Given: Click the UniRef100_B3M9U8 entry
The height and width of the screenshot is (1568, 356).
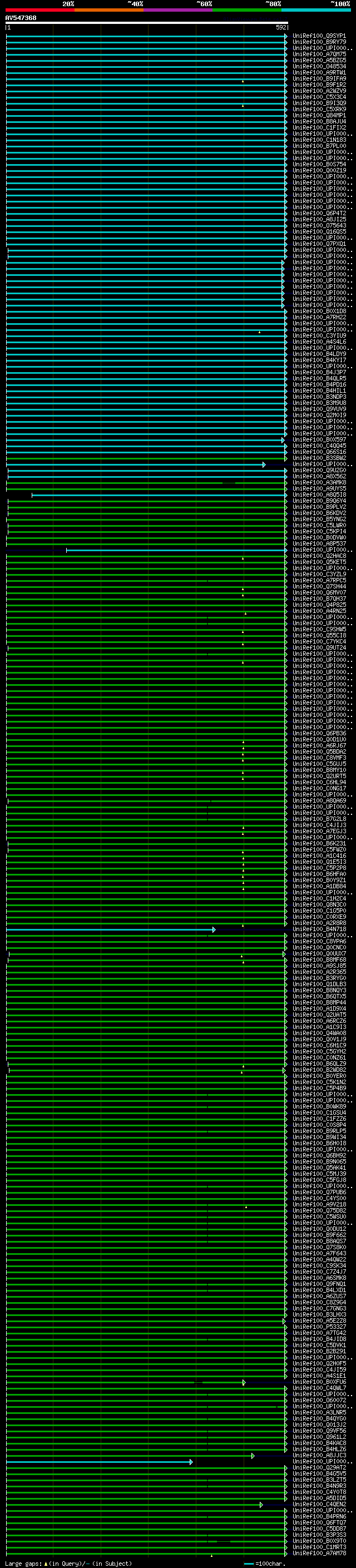Looking at the screenshot, I should point(319,403).
